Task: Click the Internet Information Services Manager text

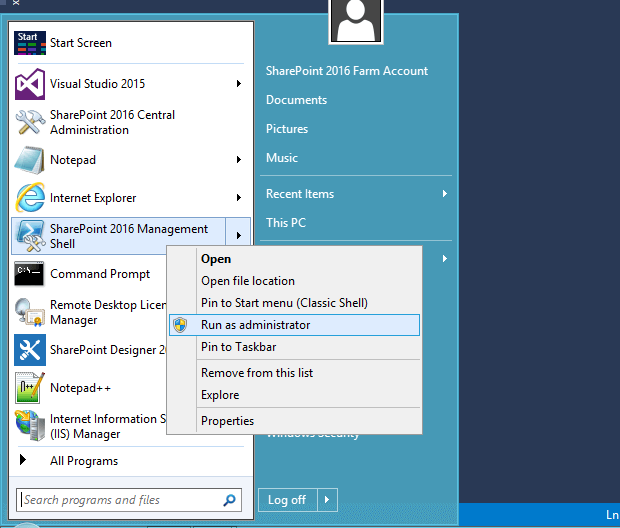Action: tap(108, 426)
